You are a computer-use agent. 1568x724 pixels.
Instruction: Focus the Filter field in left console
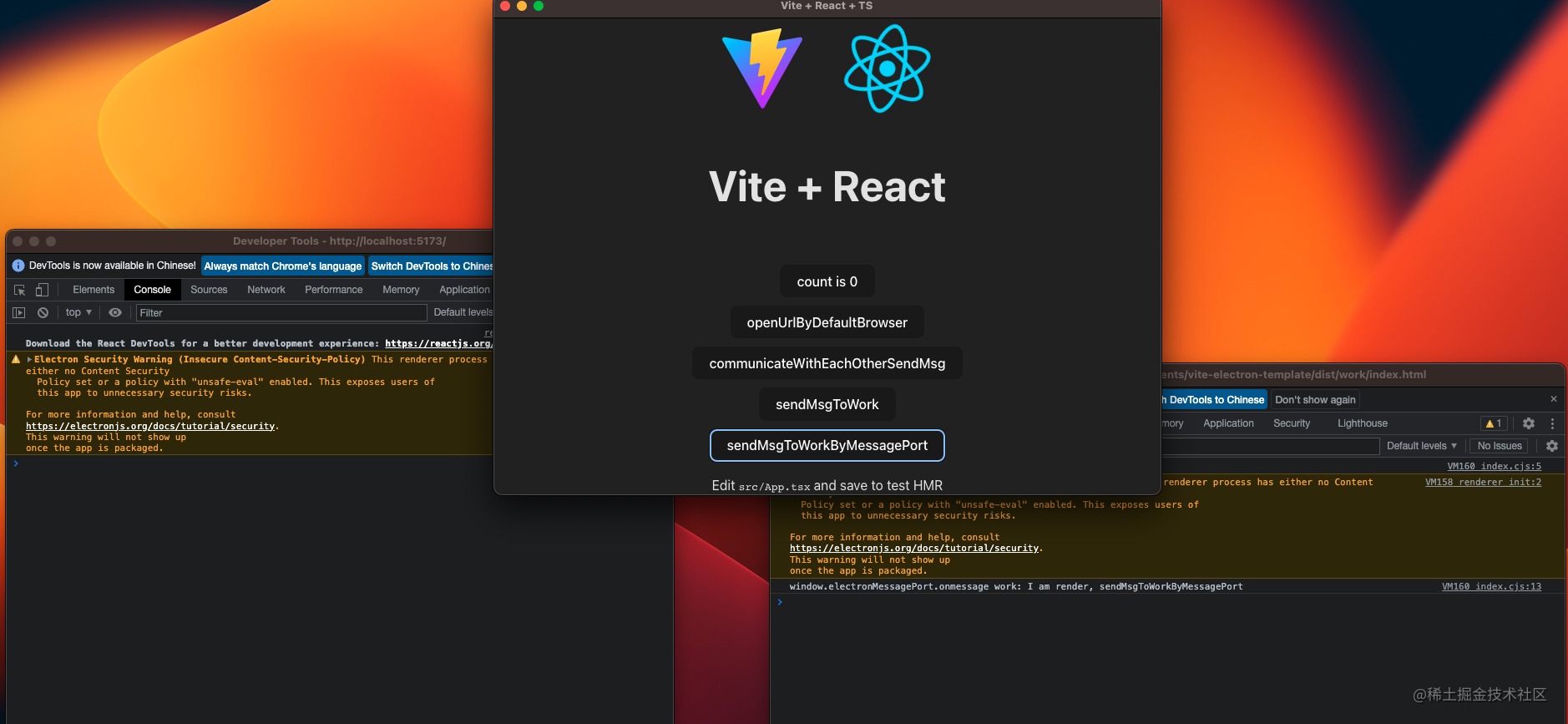(281, 312)
